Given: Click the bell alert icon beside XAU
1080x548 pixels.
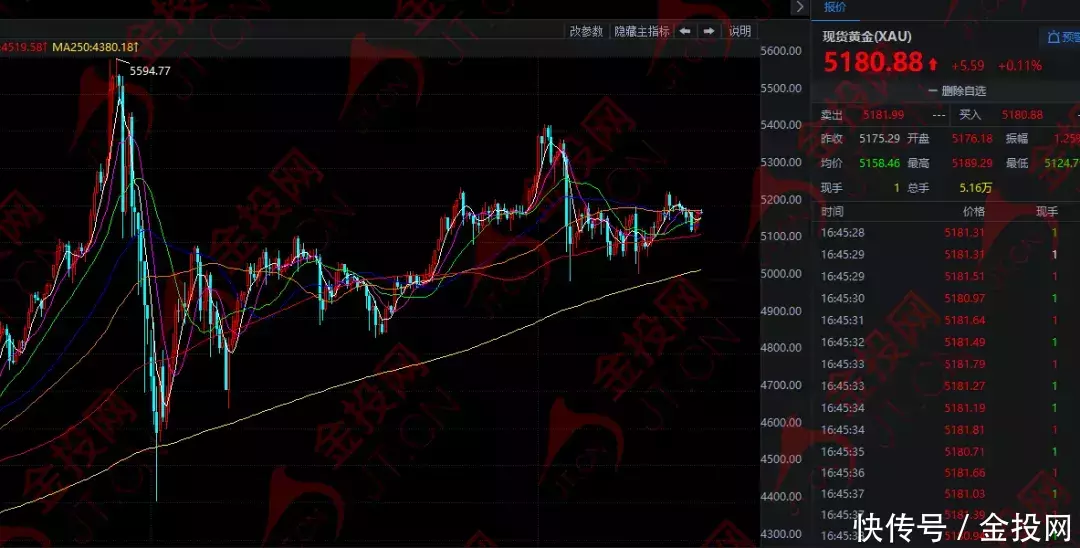Looking at the screenshot, I should tap(1053, 37).
